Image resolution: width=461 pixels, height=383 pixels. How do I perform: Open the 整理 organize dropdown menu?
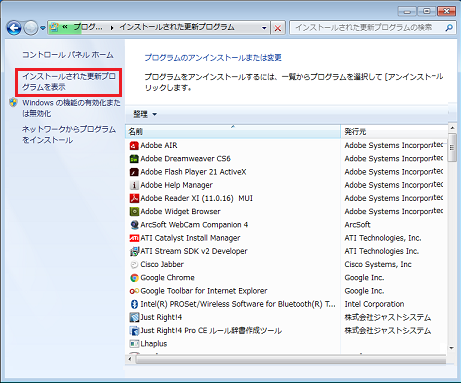pyautogui.click(x=145, y=114)
